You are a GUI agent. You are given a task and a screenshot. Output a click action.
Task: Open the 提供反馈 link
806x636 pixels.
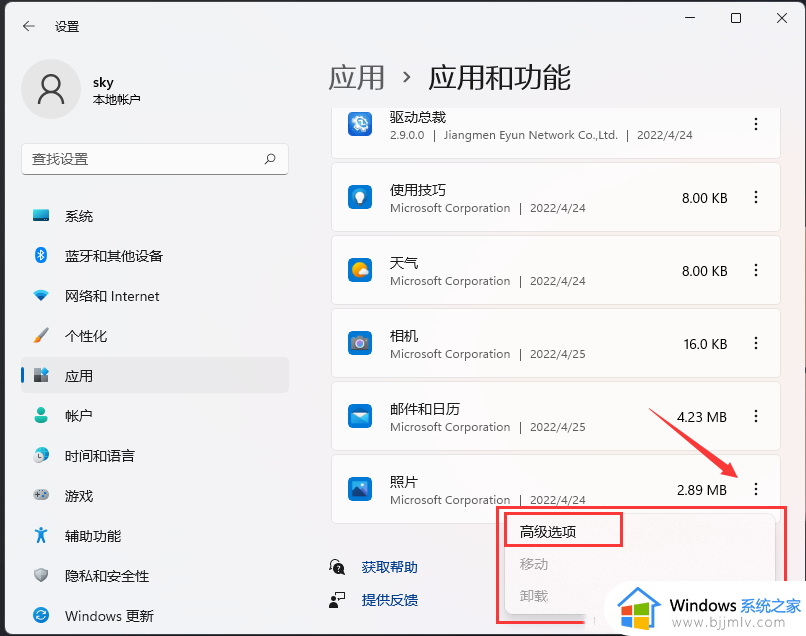click(x=389, y=600)
